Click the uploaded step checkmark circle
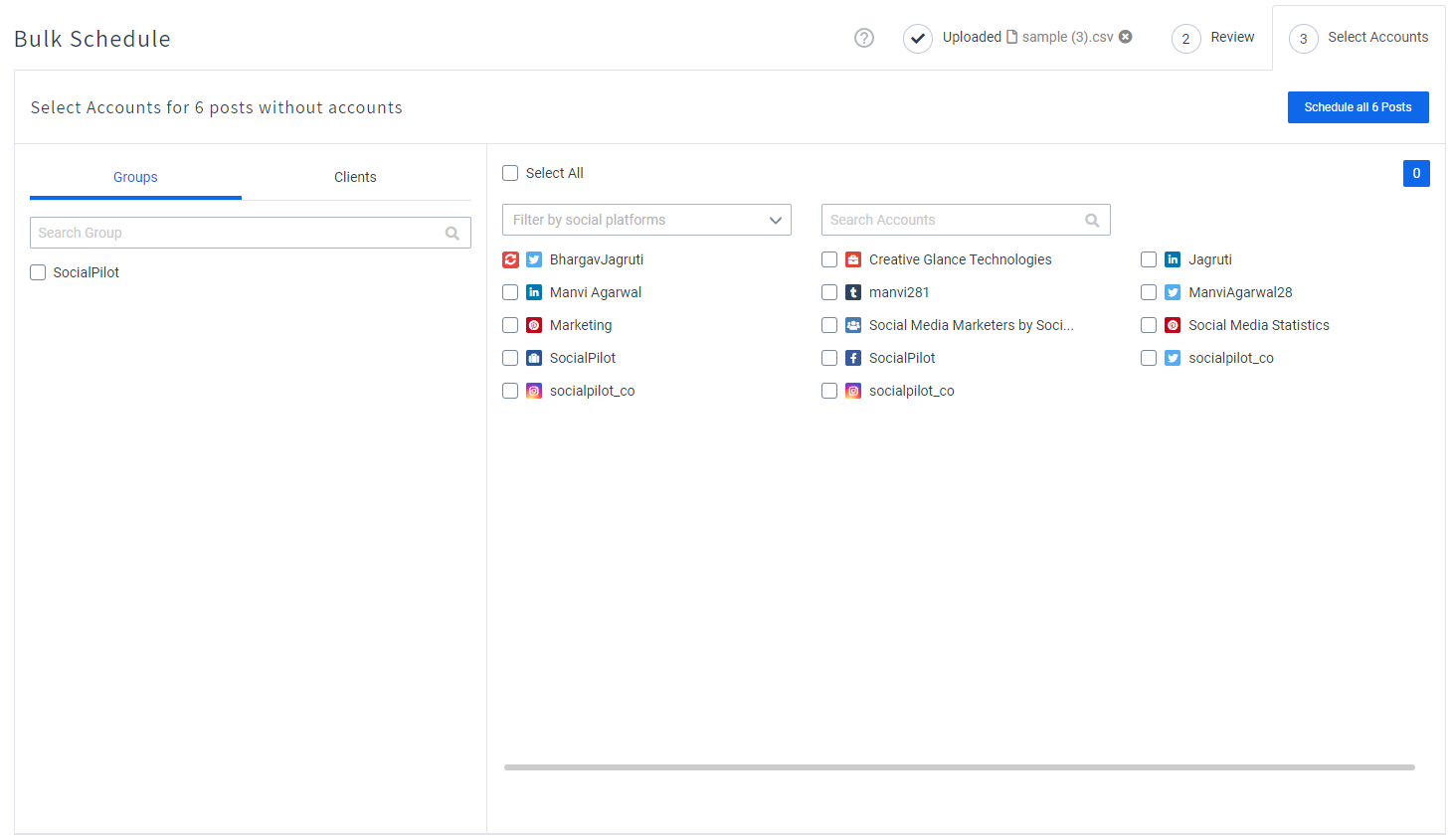Image resolution: width=1450 pixels, height=840 pixels. tap(918, 39)
